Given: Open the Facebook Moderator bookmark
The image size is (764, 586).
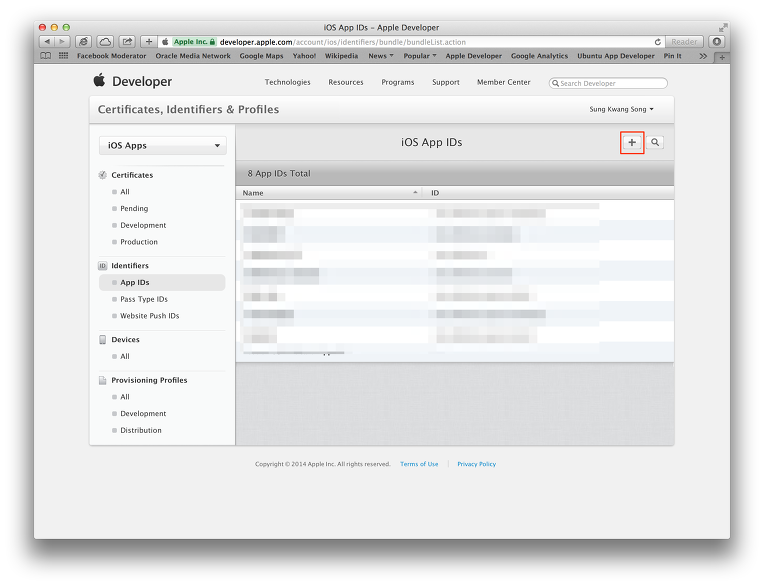Looking at the screenshot, I should pyautogui.click(x=112, y=56).
